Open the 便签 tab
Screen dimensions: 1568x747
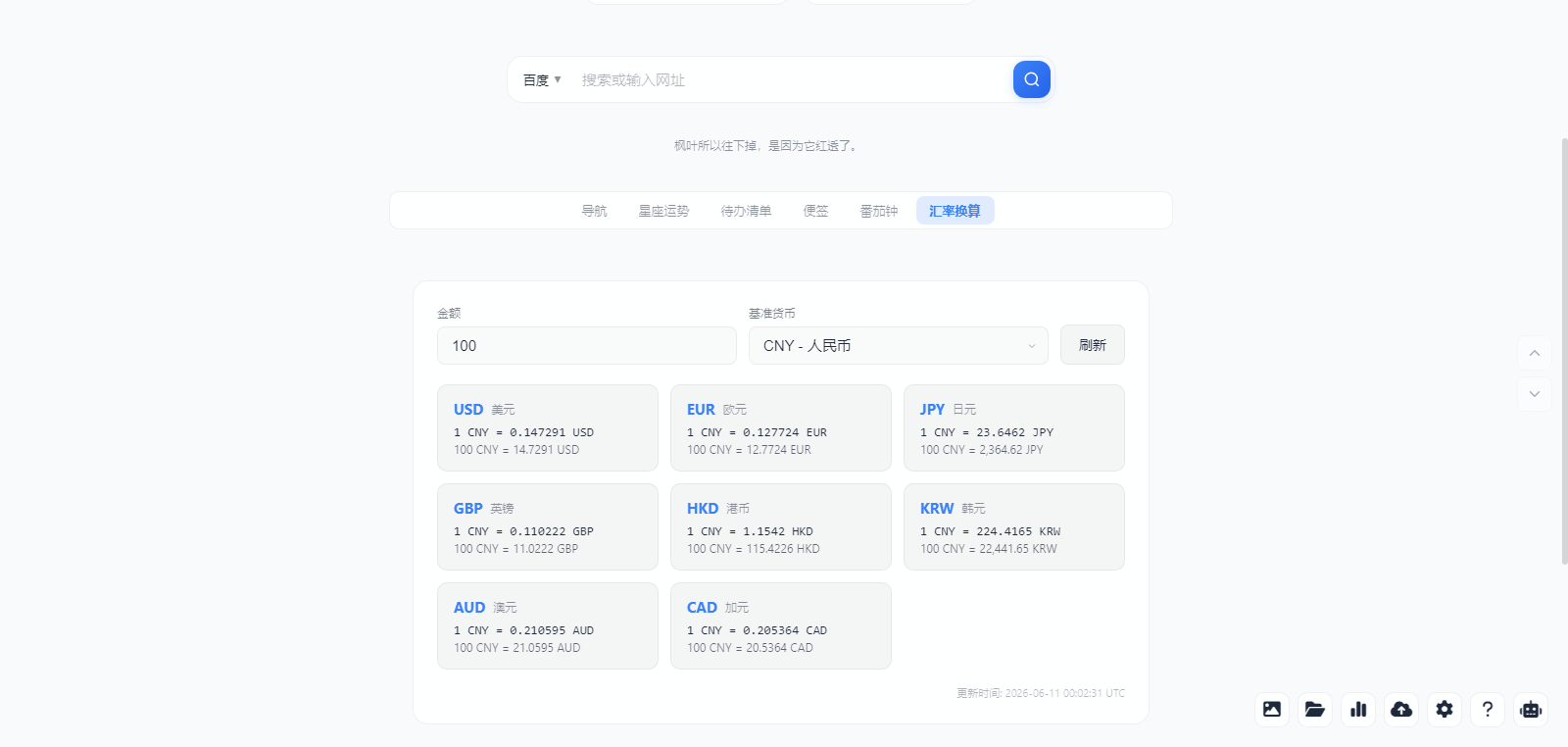click(815, 211)
